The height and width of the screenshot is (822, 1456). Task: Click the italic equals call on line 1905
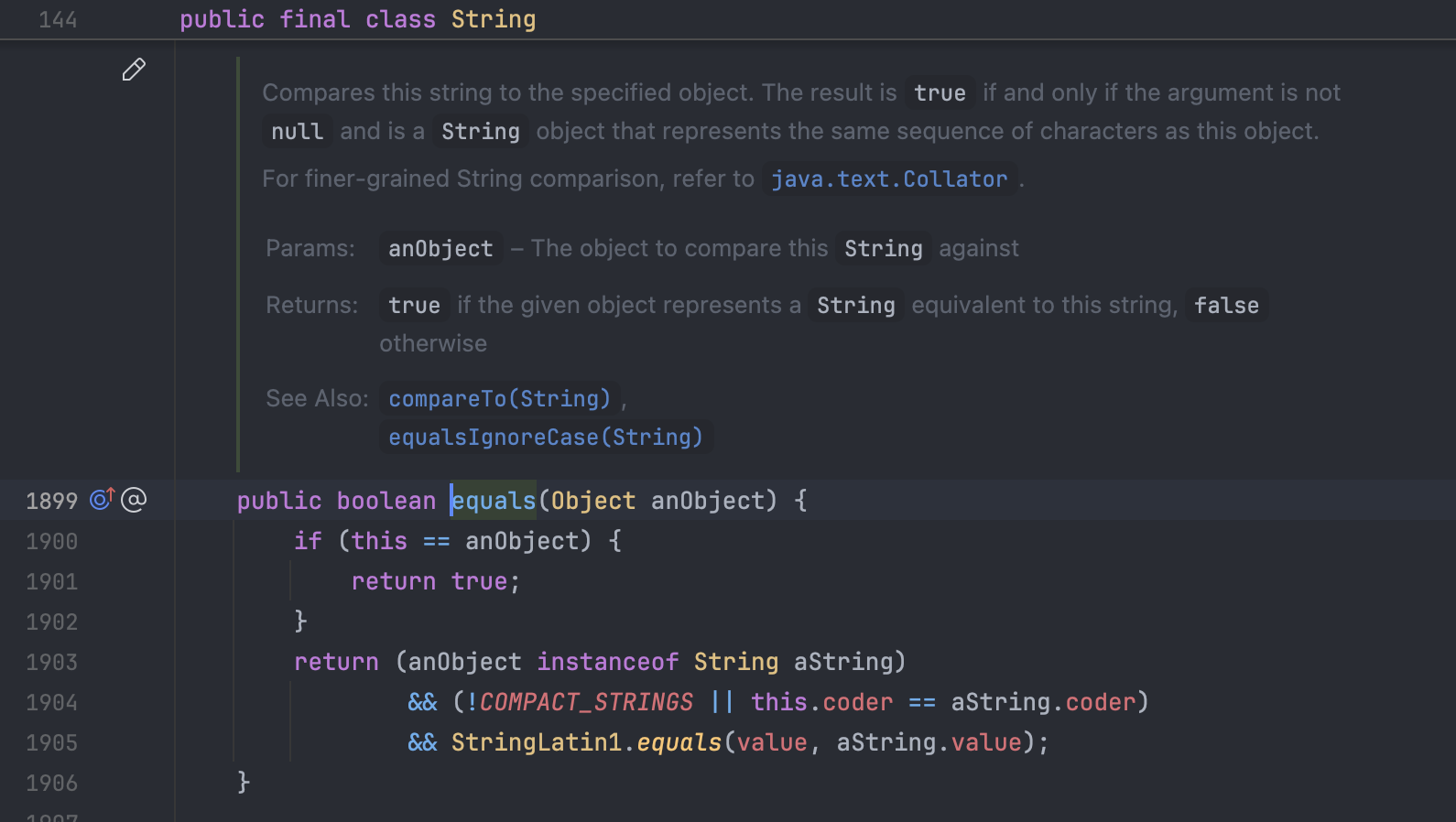[679, 742]
